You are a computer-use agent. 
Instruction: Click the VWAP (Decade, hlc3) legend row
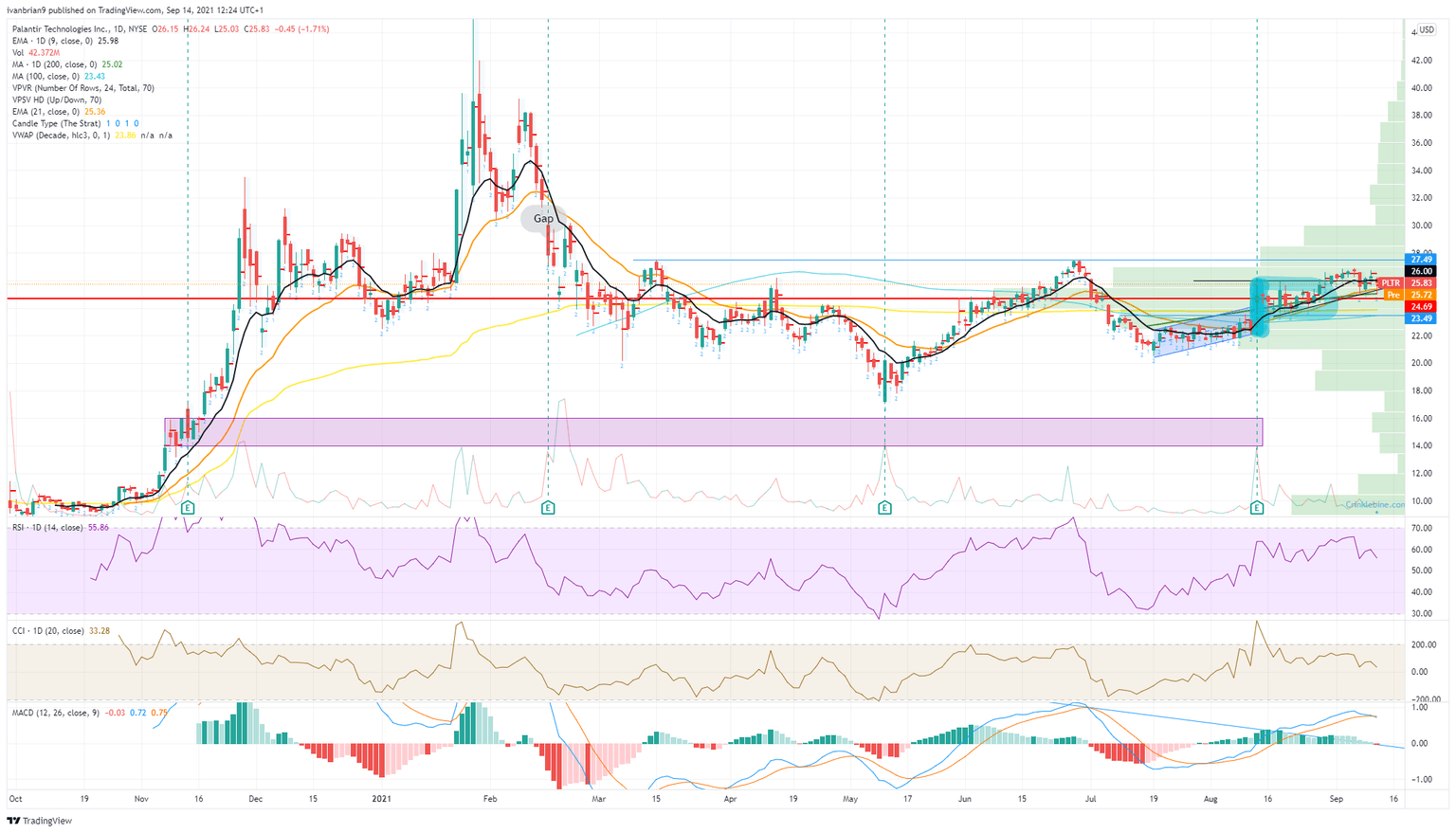pyautogui.click(x=93, y=136)
